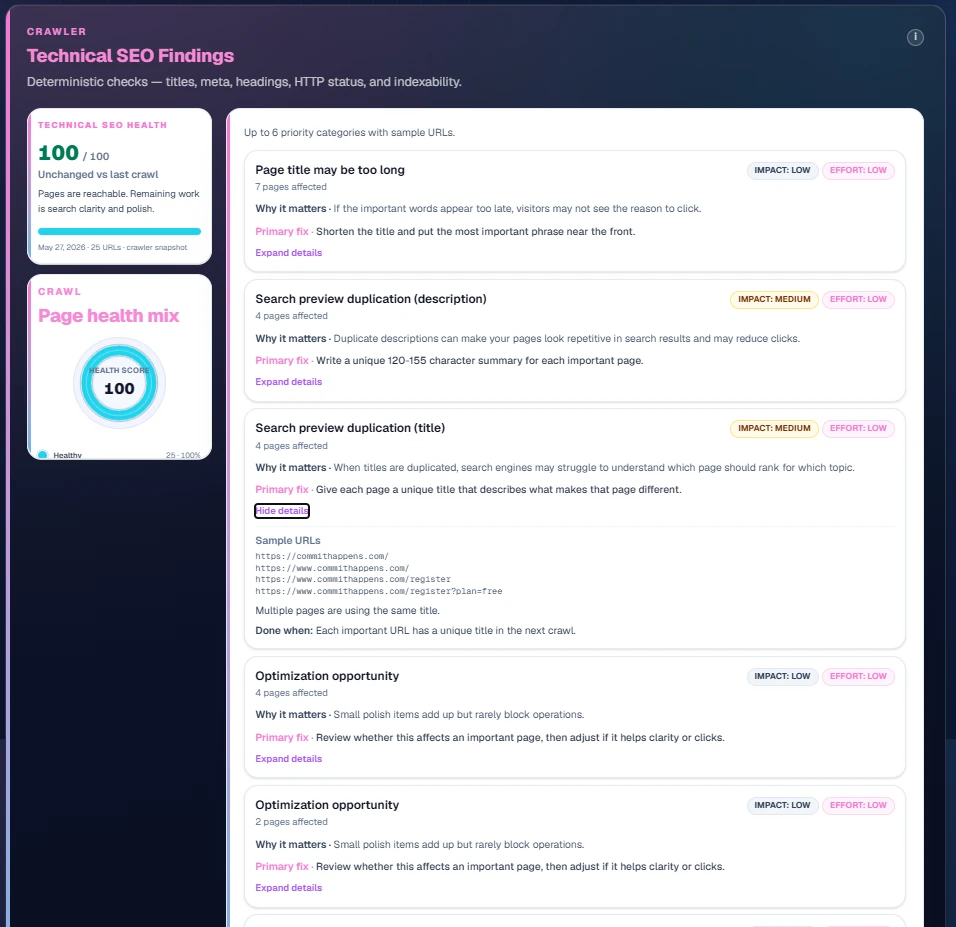This screenshot has height=927, width=956.
Task: Expand details for Search preview duplication (description)
Action: [x=288, y=382]
